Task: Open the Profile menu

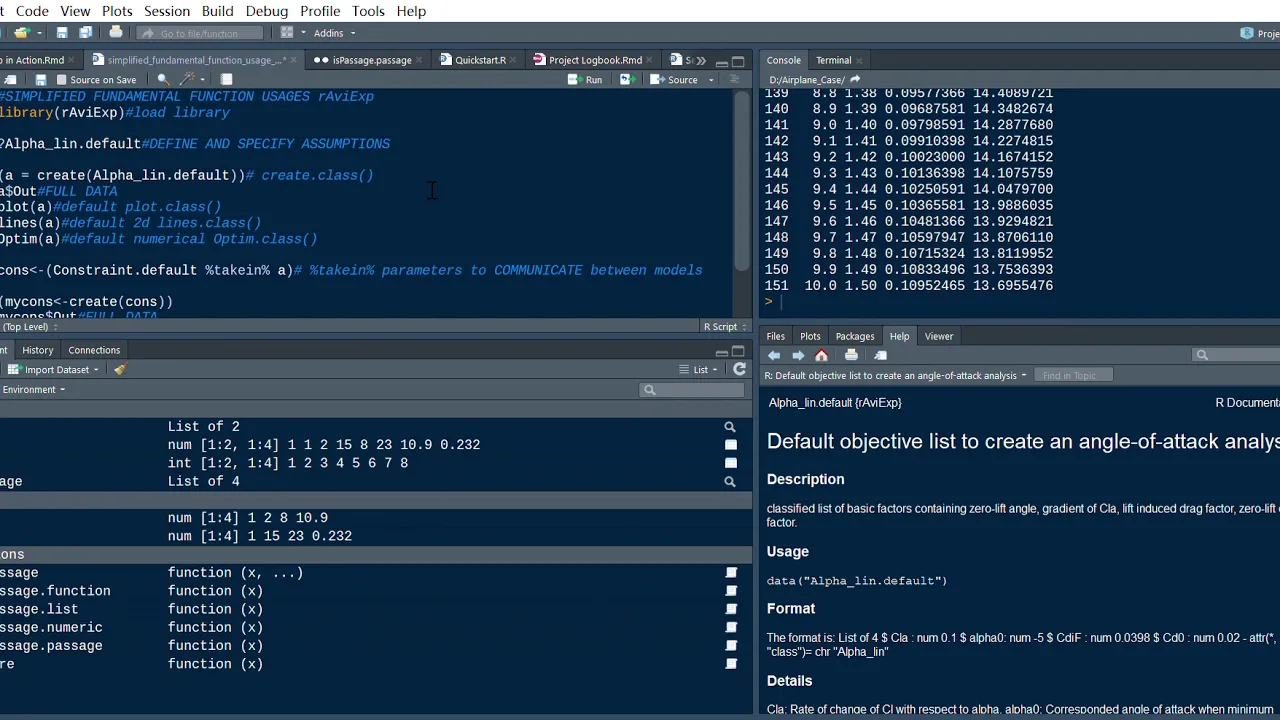Action: coord(320,11)
